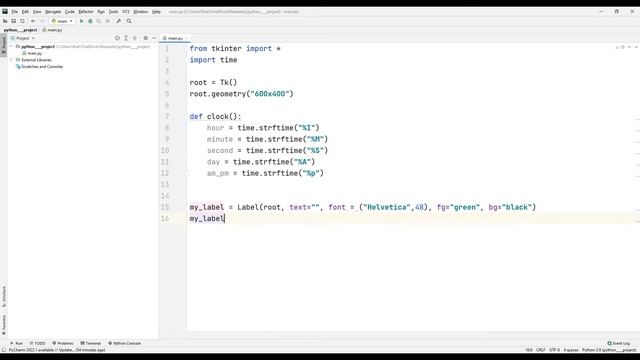Click Select Opened File target icon
The width and height of the screenshot is (640, 360).
[x=117, y=38]
